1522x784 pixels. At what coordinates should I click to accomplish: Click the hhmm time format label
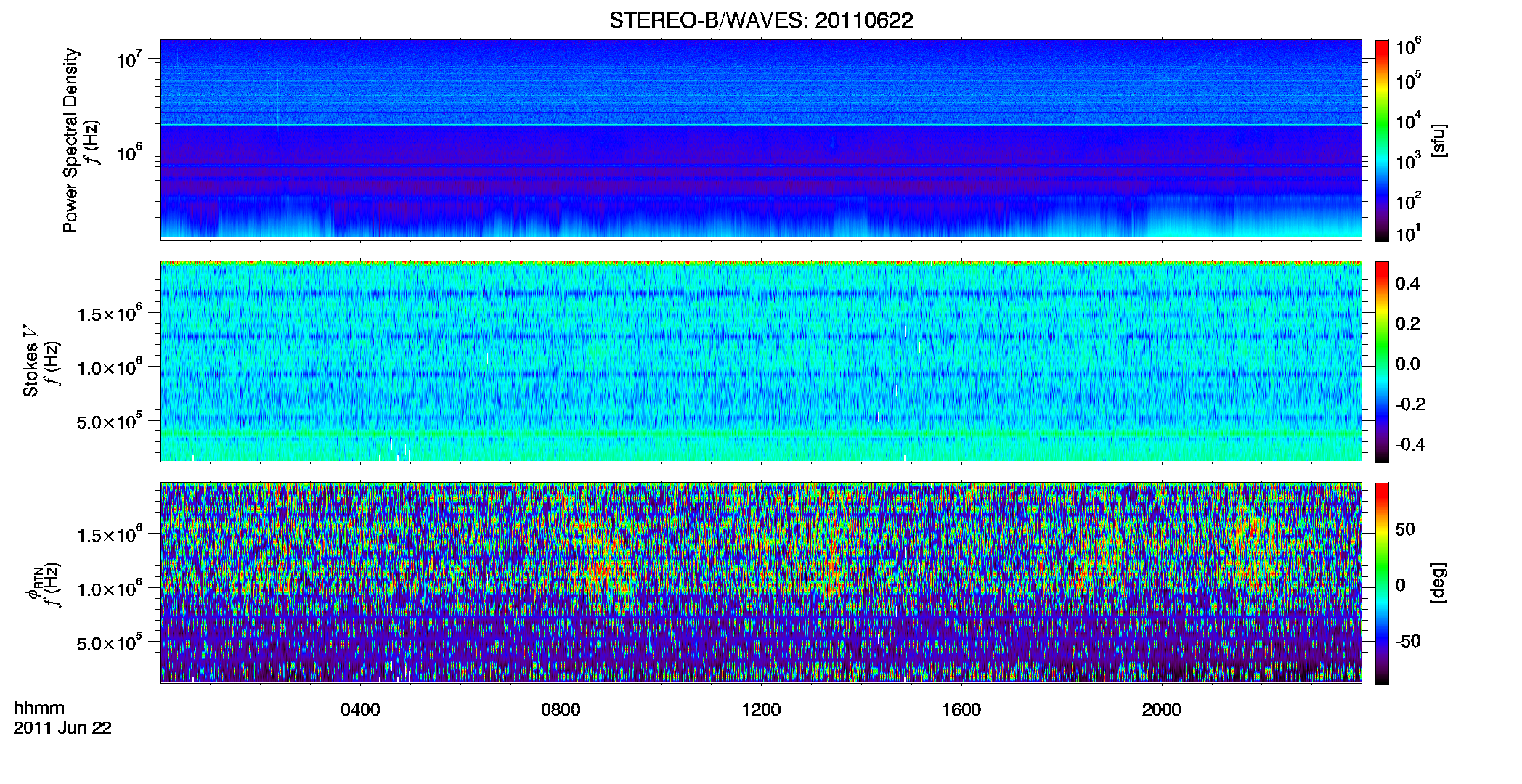[39, 708]
